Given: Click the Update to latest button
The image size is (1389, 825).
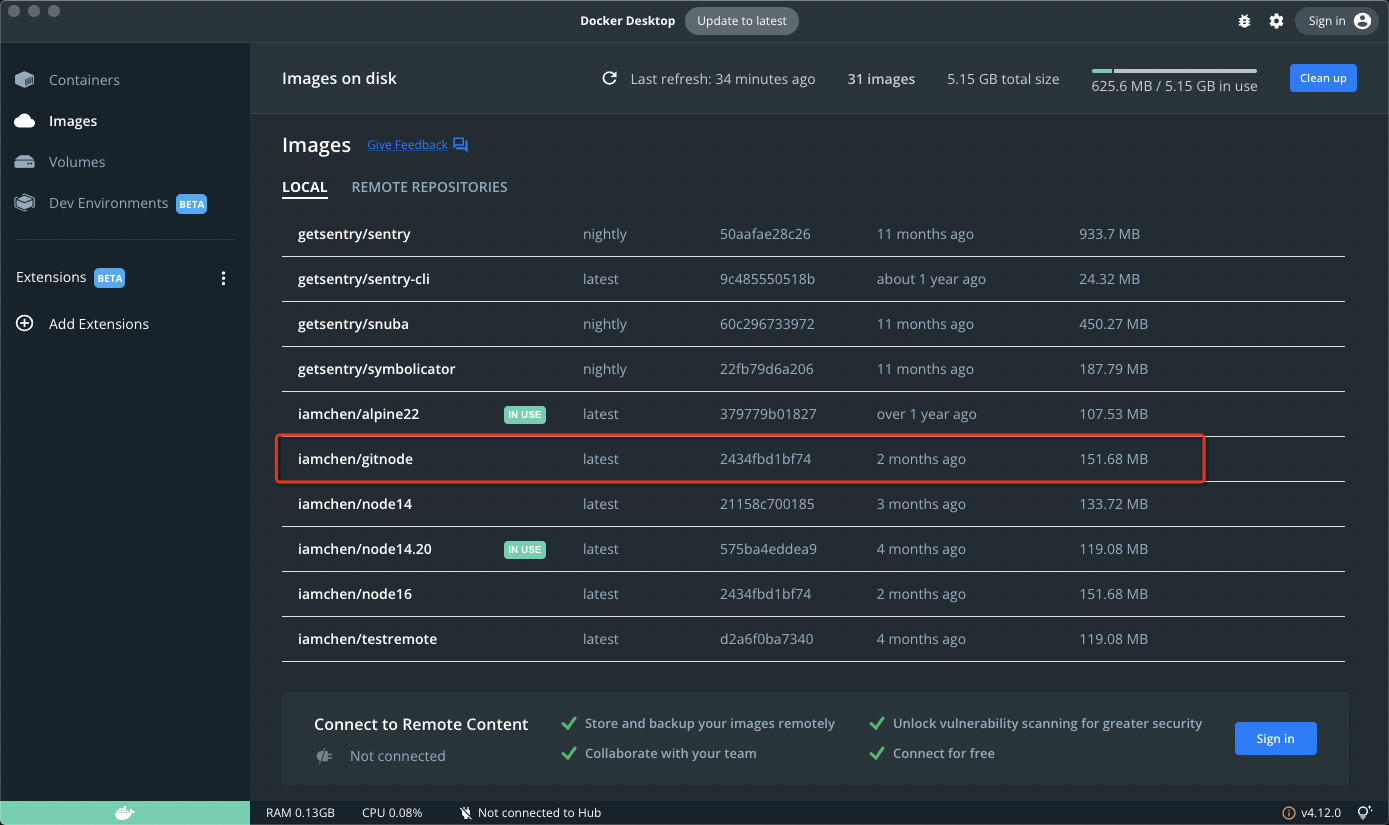Looking at the screenshot, I should [742, 21].
